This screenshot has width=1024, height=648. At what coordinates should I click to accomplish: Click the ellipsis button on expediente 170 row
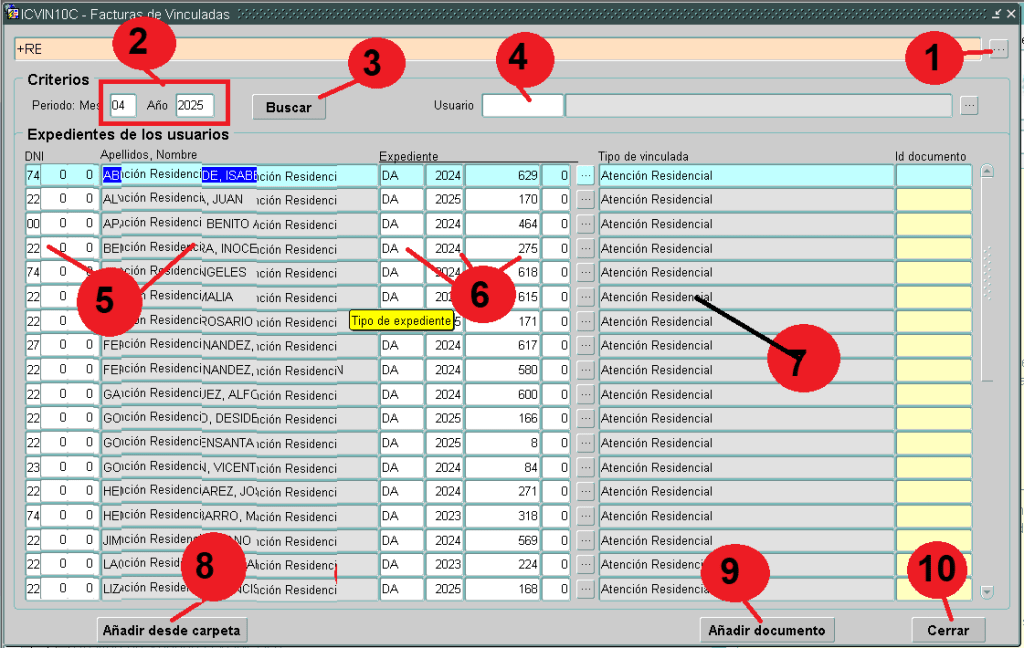[x=585, y=199]
